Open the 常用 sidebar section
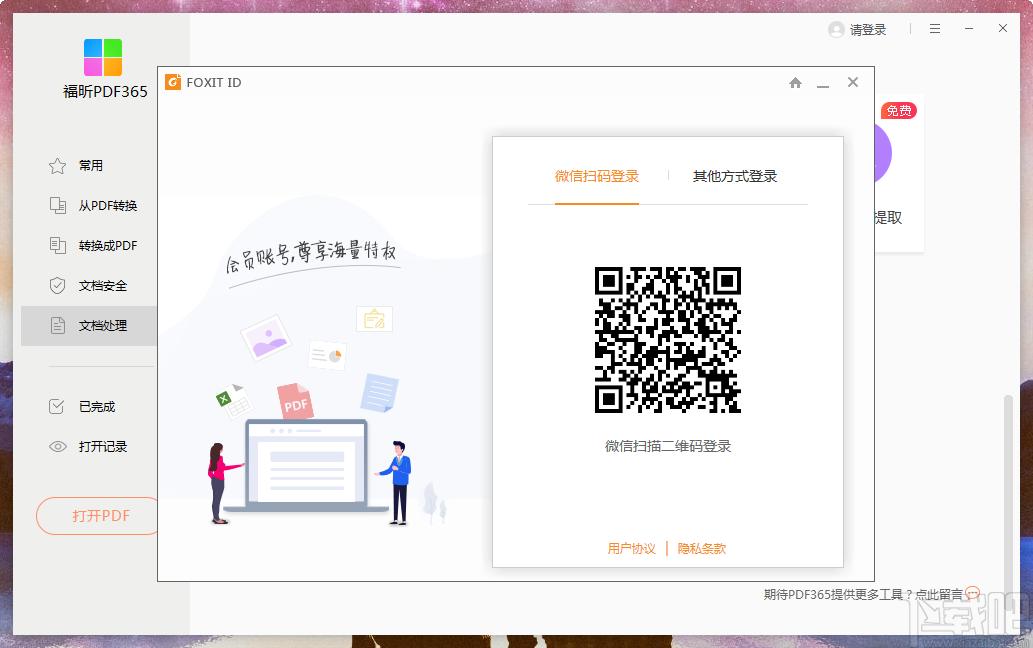Viewport: 1033px width, 648px height. pyautogui.click(x=90, y=166)
